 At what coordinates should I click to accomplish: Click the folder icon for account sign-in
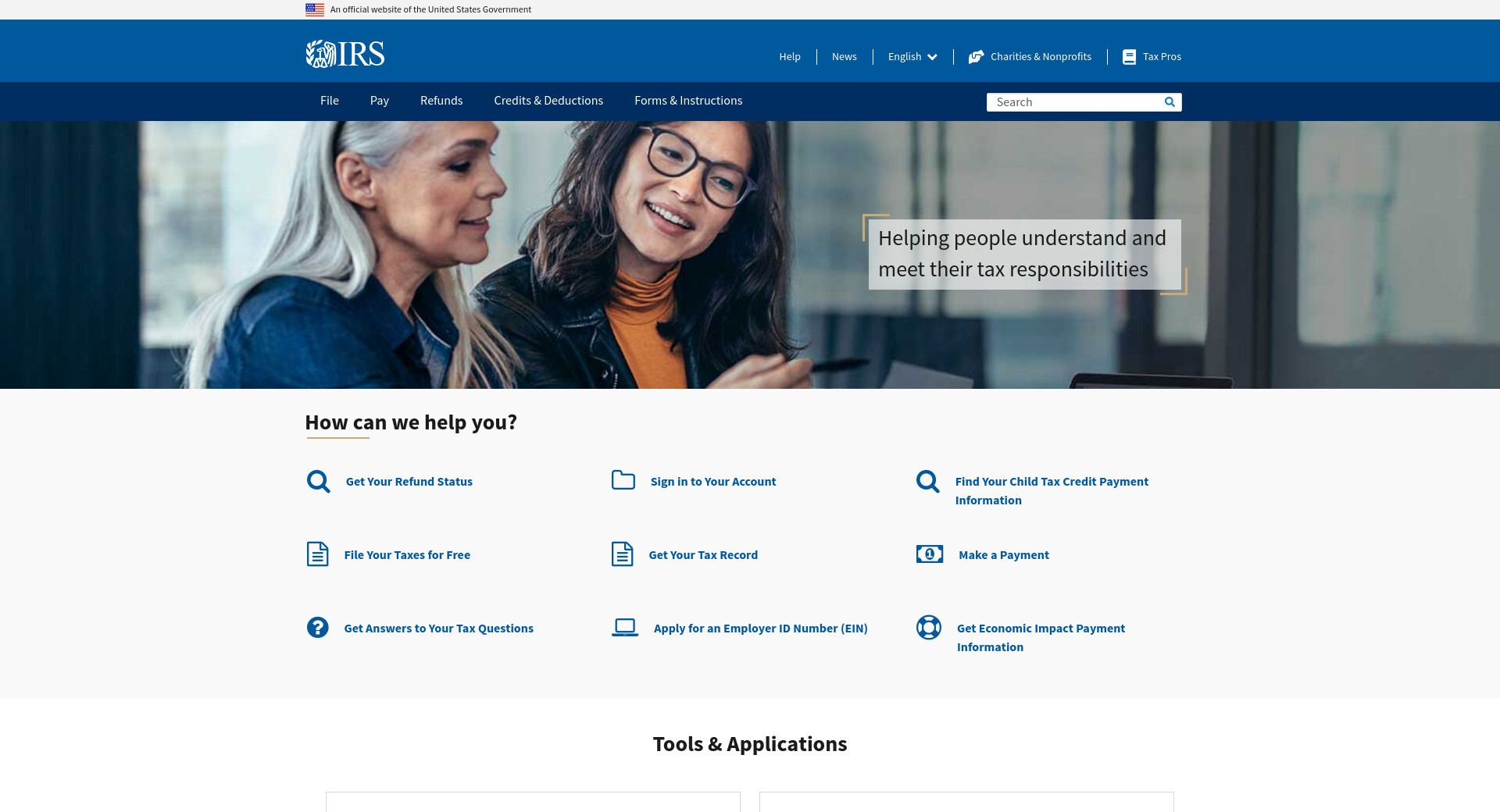pyautogui.click(x=623, y=480)
